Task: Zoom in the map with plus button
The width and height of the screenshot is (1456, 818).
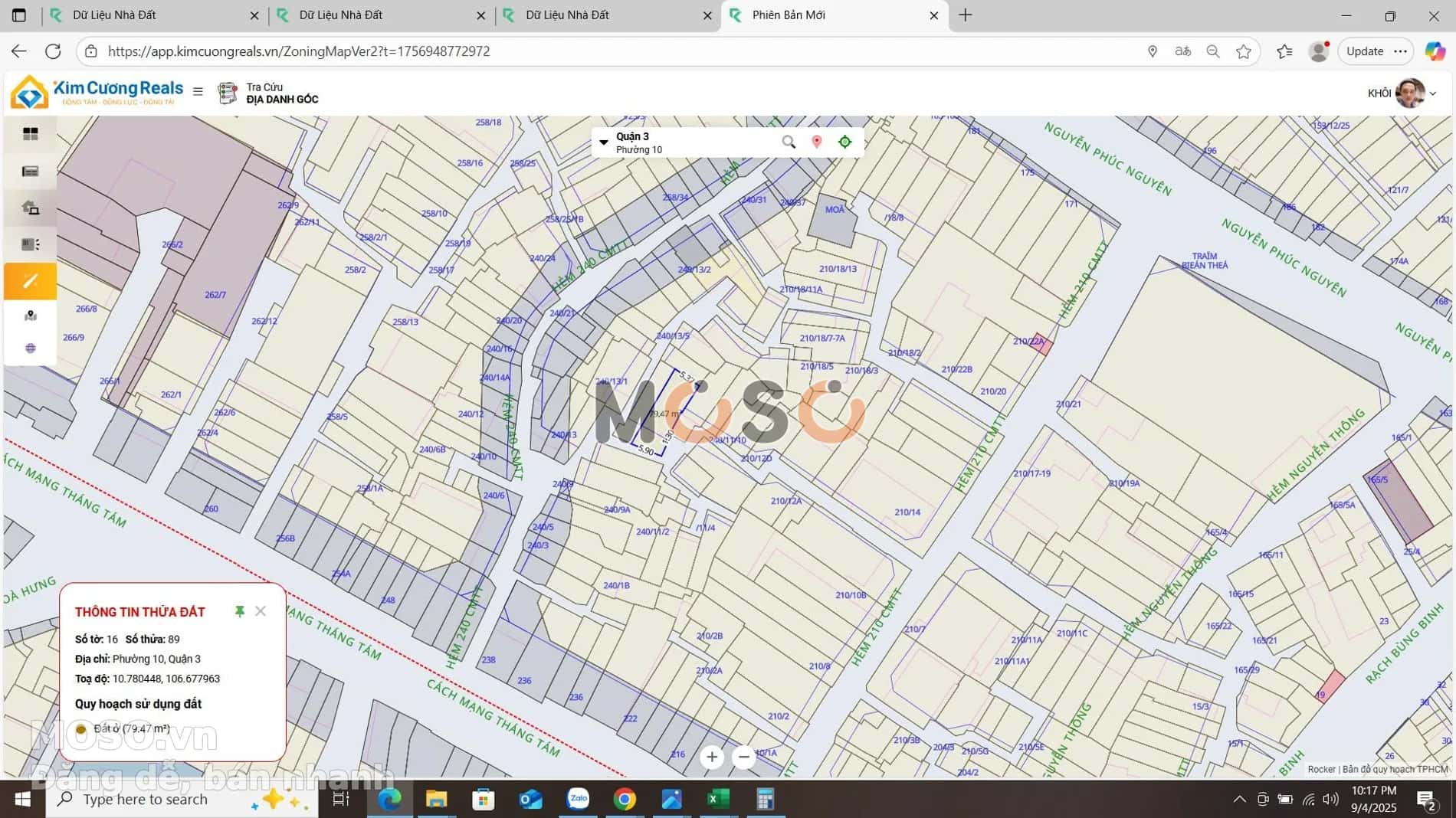Action: [712, 757]
